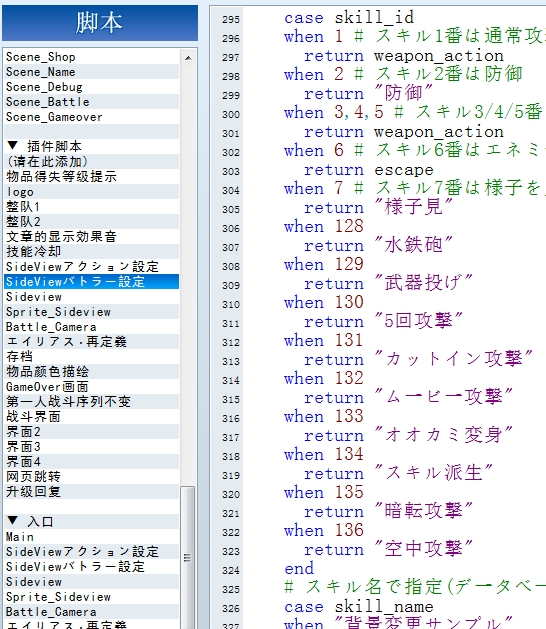Select the (请在此添加) placeholder entry
This screenshot has width=546, height=629.
[91, 162]
